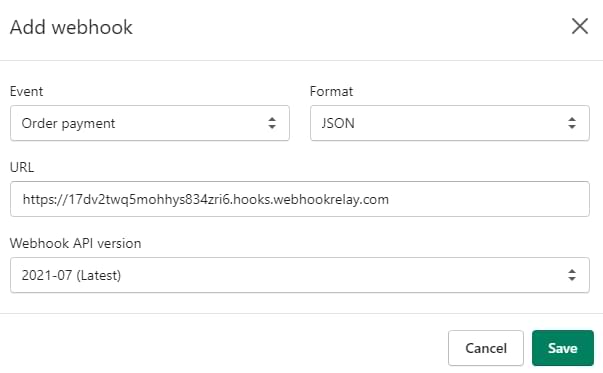The width and height of the screenshot is (603, 373).
Task: Click the Format field label
Action: click(x=331, y=91)
